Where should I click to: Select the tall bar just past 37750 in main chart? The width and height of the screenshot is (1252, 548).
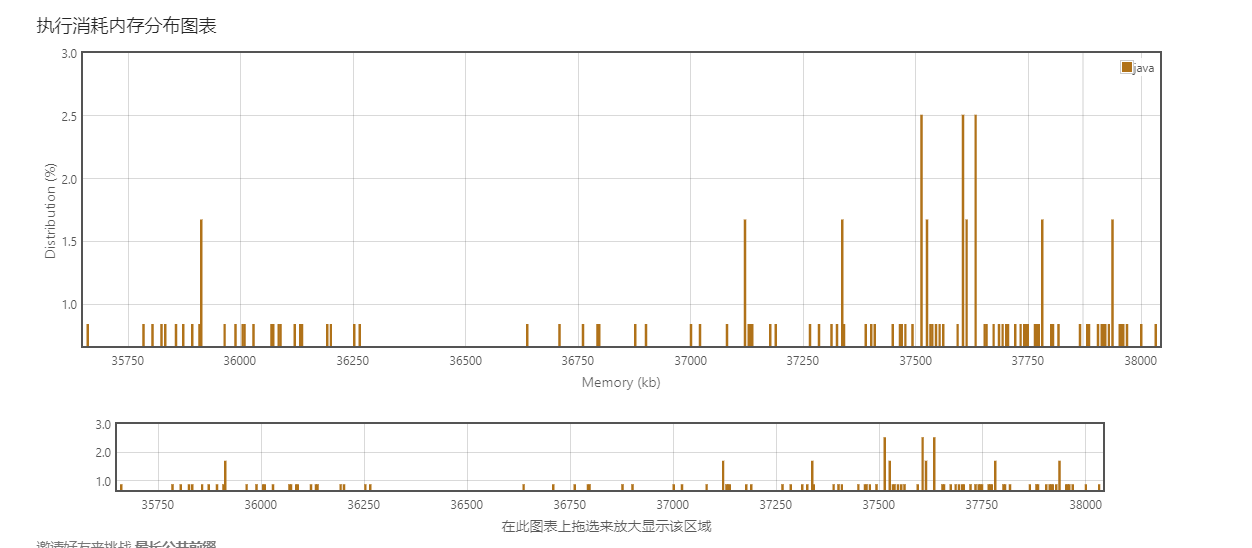coord(1042,283)
